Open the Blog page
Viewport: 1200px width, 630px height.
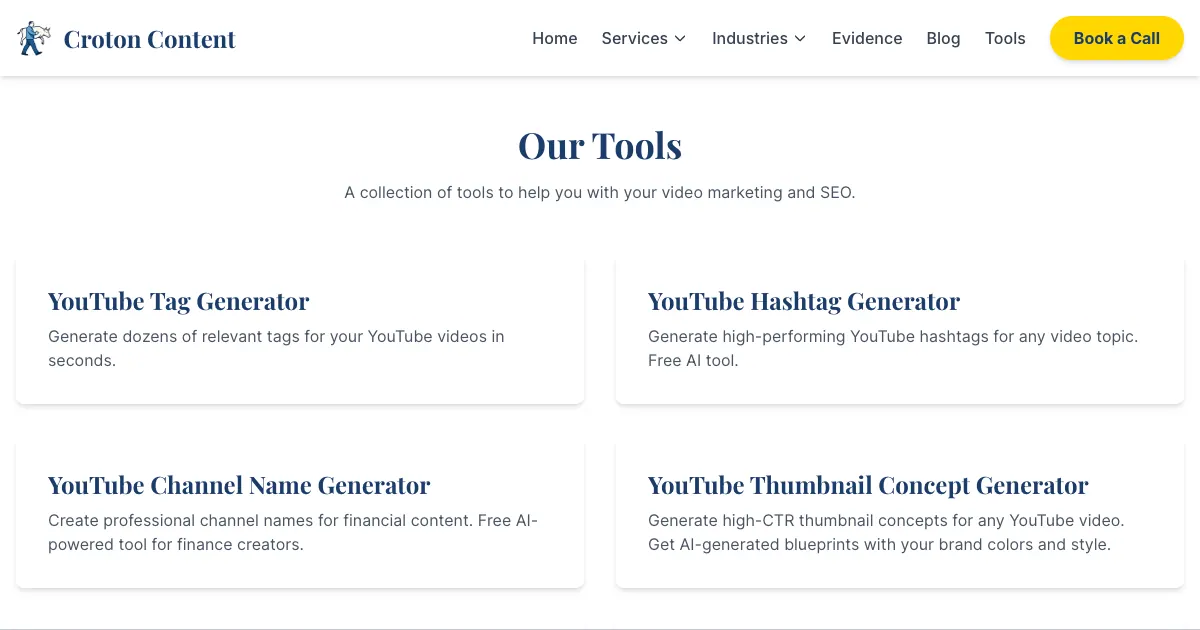tap(943, 38)
